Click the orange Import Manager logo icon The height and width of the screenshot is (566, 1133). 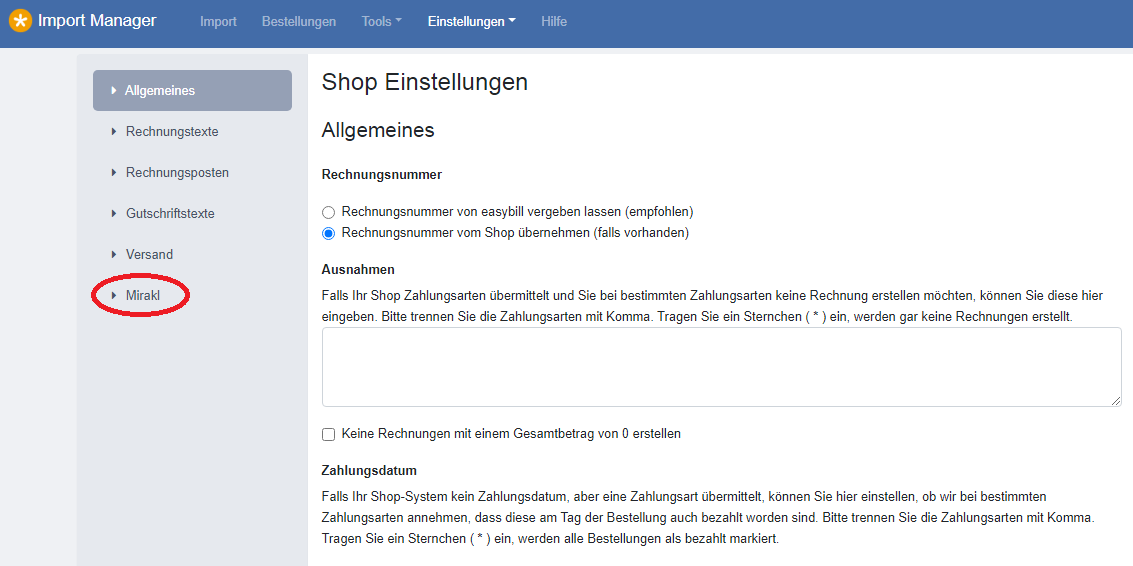[x=20, y=21]
